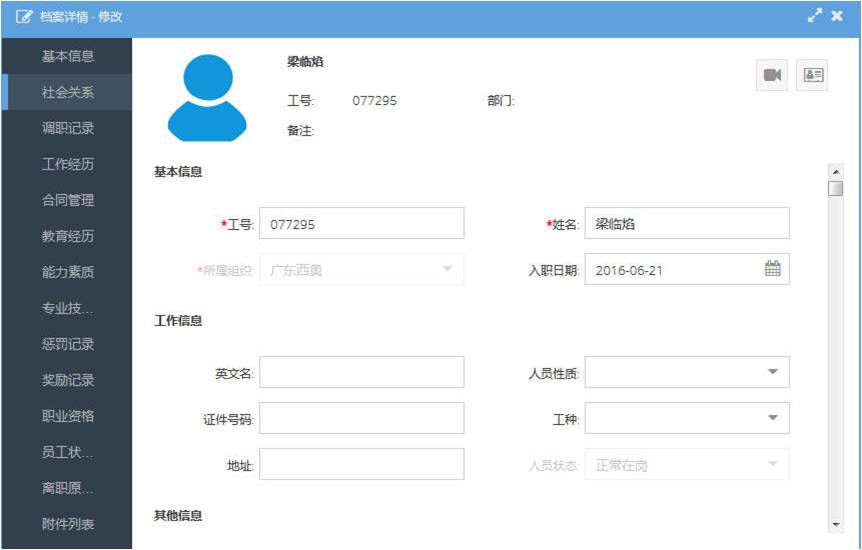Go to 合同管理 sidebar item

point(67,200)
